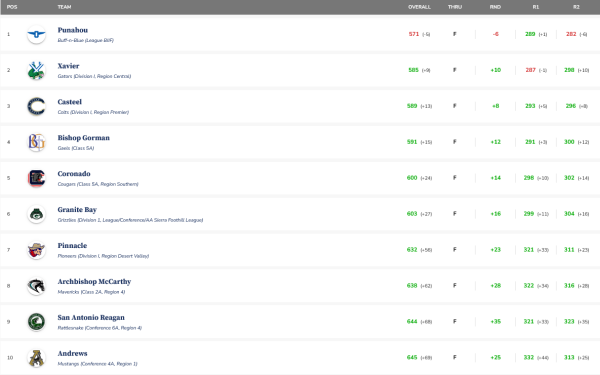Viewport: 600px width, 375px height.
Task: Click Coronado's R2 score 302
Action: [569, 178]
